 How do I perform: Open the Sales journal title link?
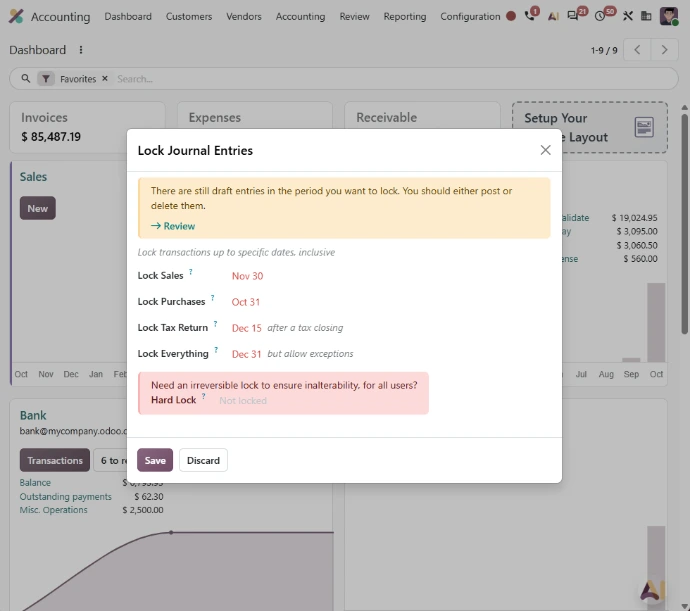coord(33,177)
